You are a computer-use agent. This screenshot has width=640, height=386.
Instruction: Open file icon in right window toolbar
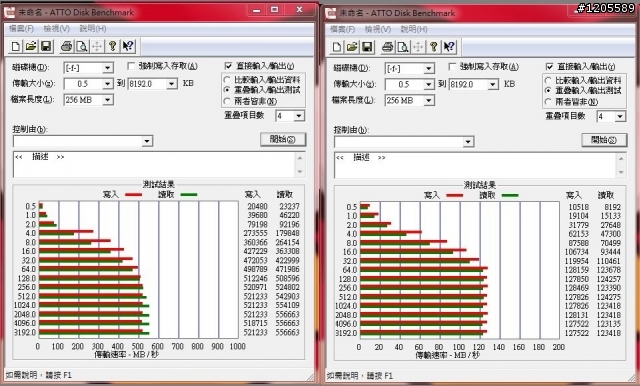click(x=352, y=47)
